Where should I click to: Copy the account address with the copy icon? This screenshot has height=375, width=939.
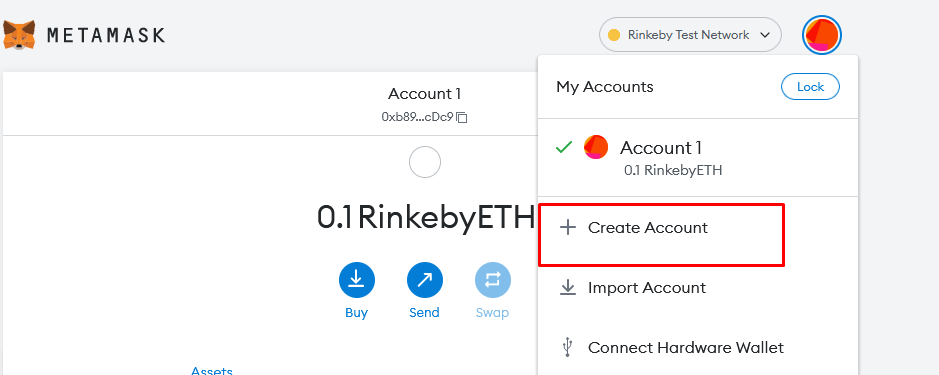462,117
